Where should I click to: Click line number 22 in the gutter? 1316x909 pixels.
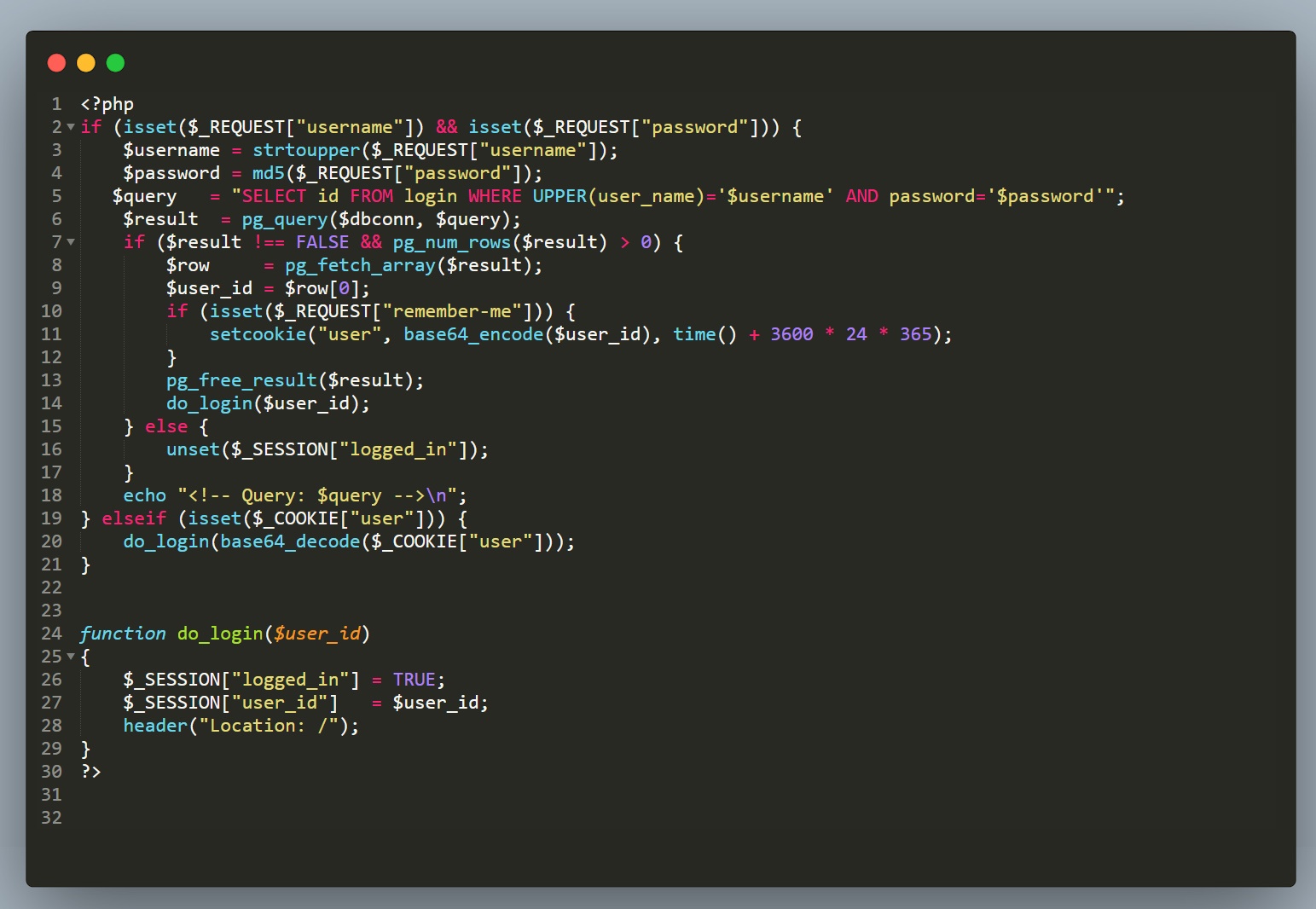pyautogui.click(x=51, y=588)
